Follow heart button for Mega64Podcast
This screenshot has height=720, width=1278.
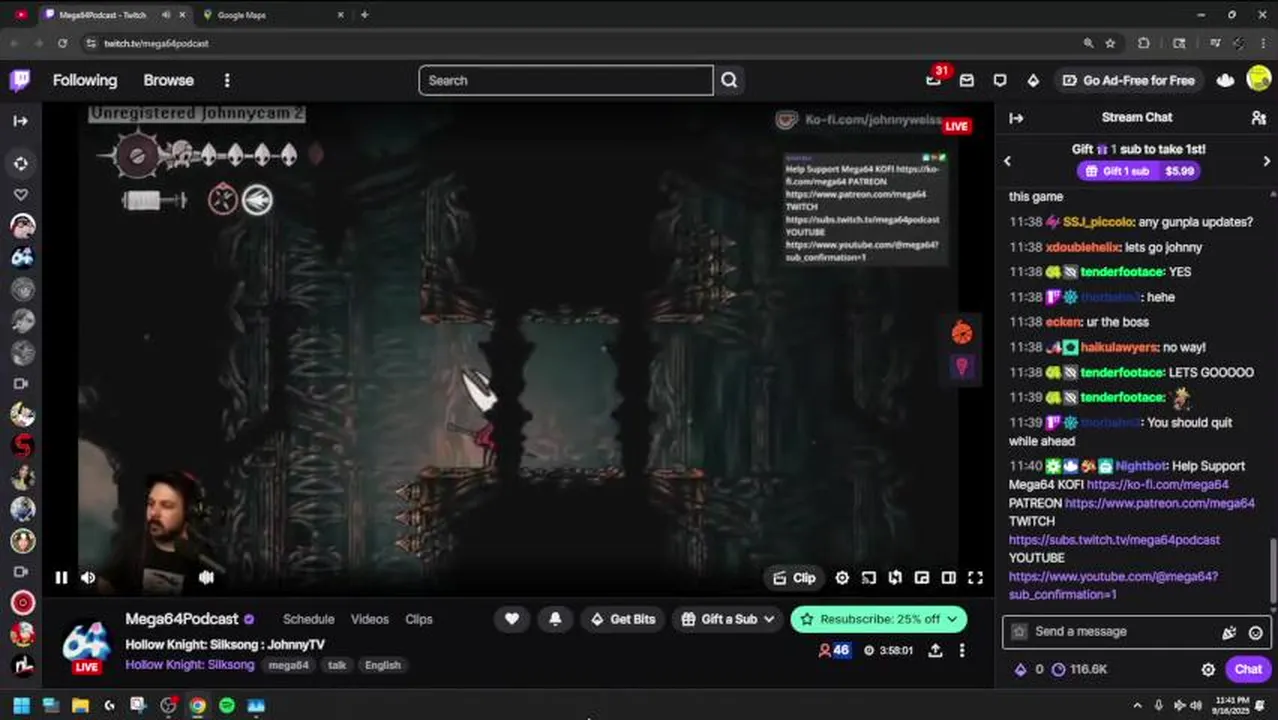tap(511, 619)
